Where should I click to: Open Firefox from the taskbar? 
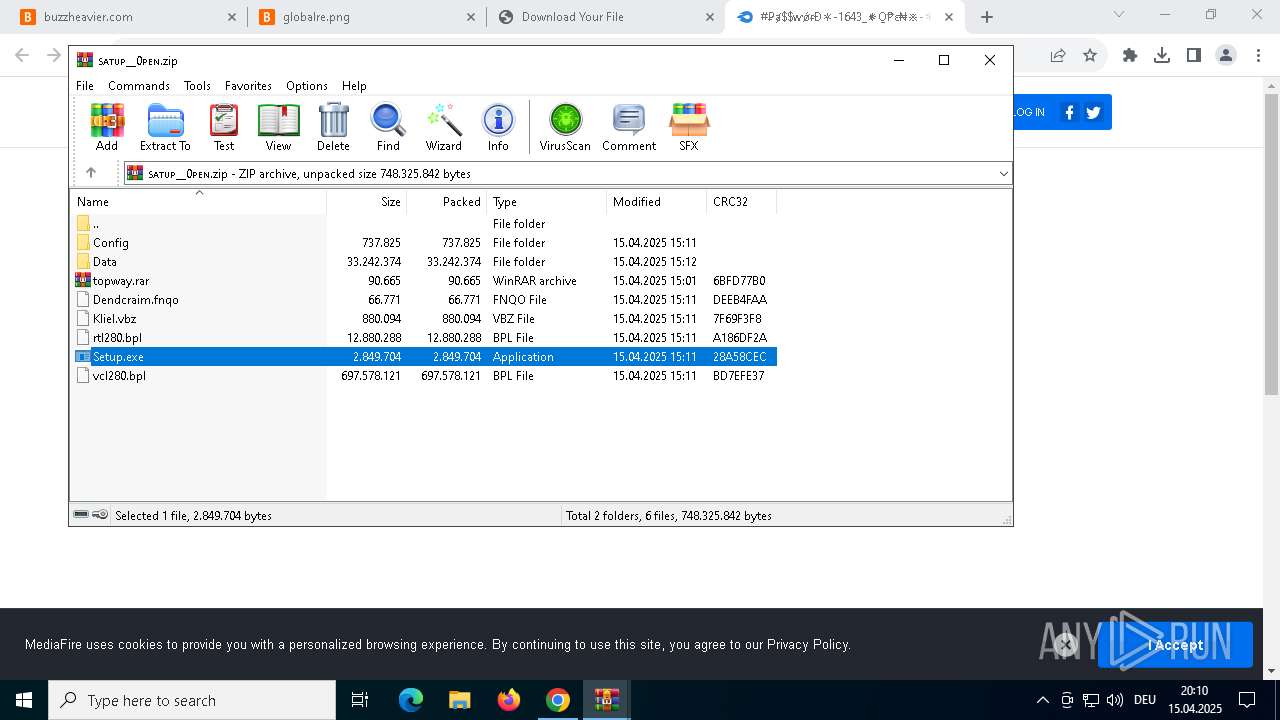[509, 700]
